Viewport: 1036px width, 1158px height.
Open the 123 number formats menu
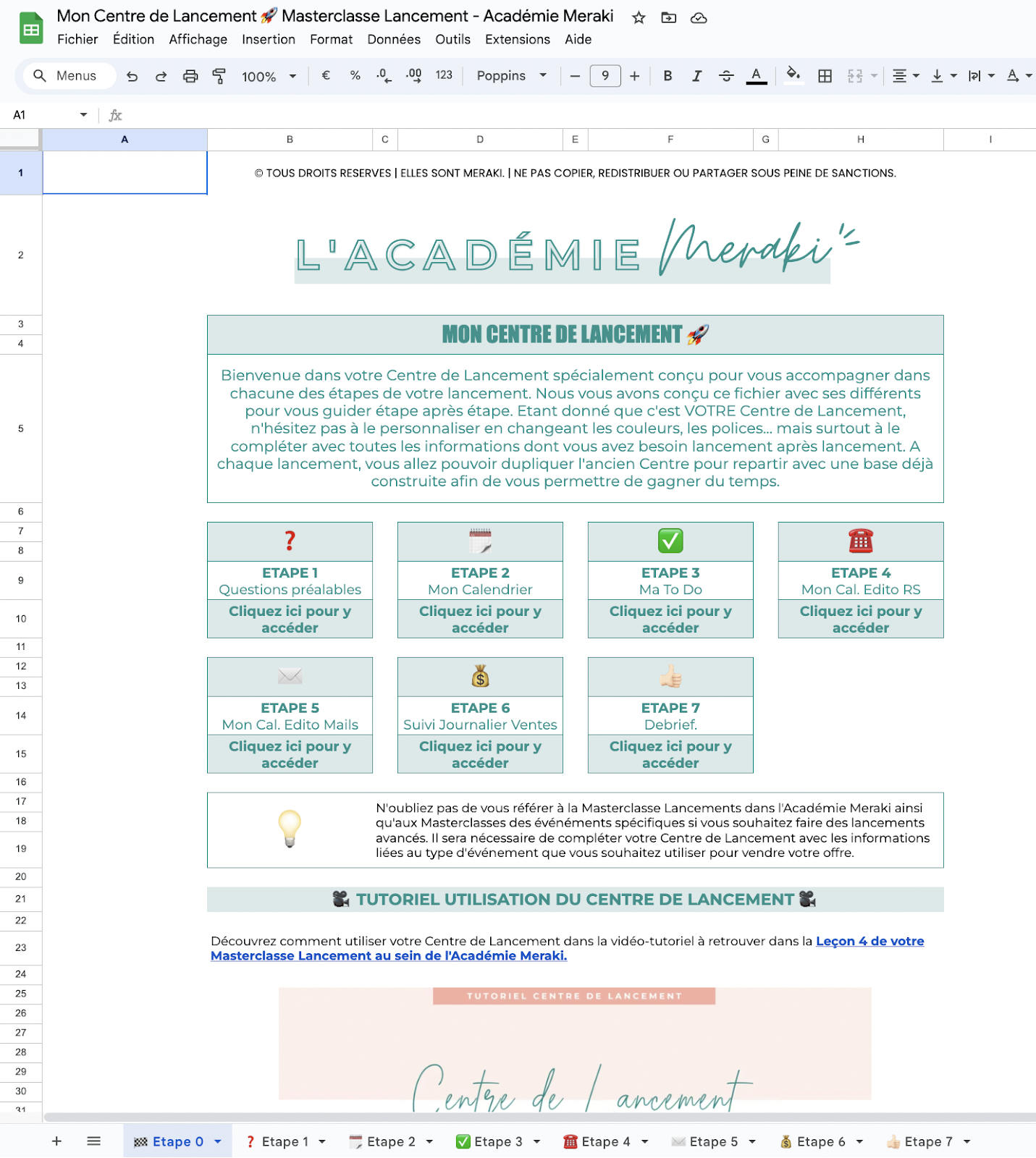pos(444,75)
